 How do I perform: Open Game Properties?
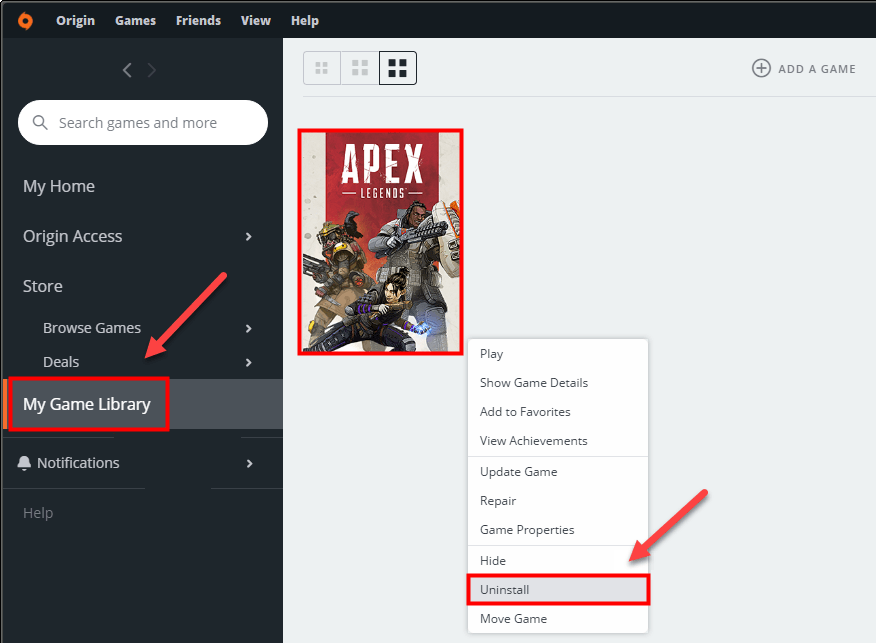pyautogui.click(x=558, y=530)
